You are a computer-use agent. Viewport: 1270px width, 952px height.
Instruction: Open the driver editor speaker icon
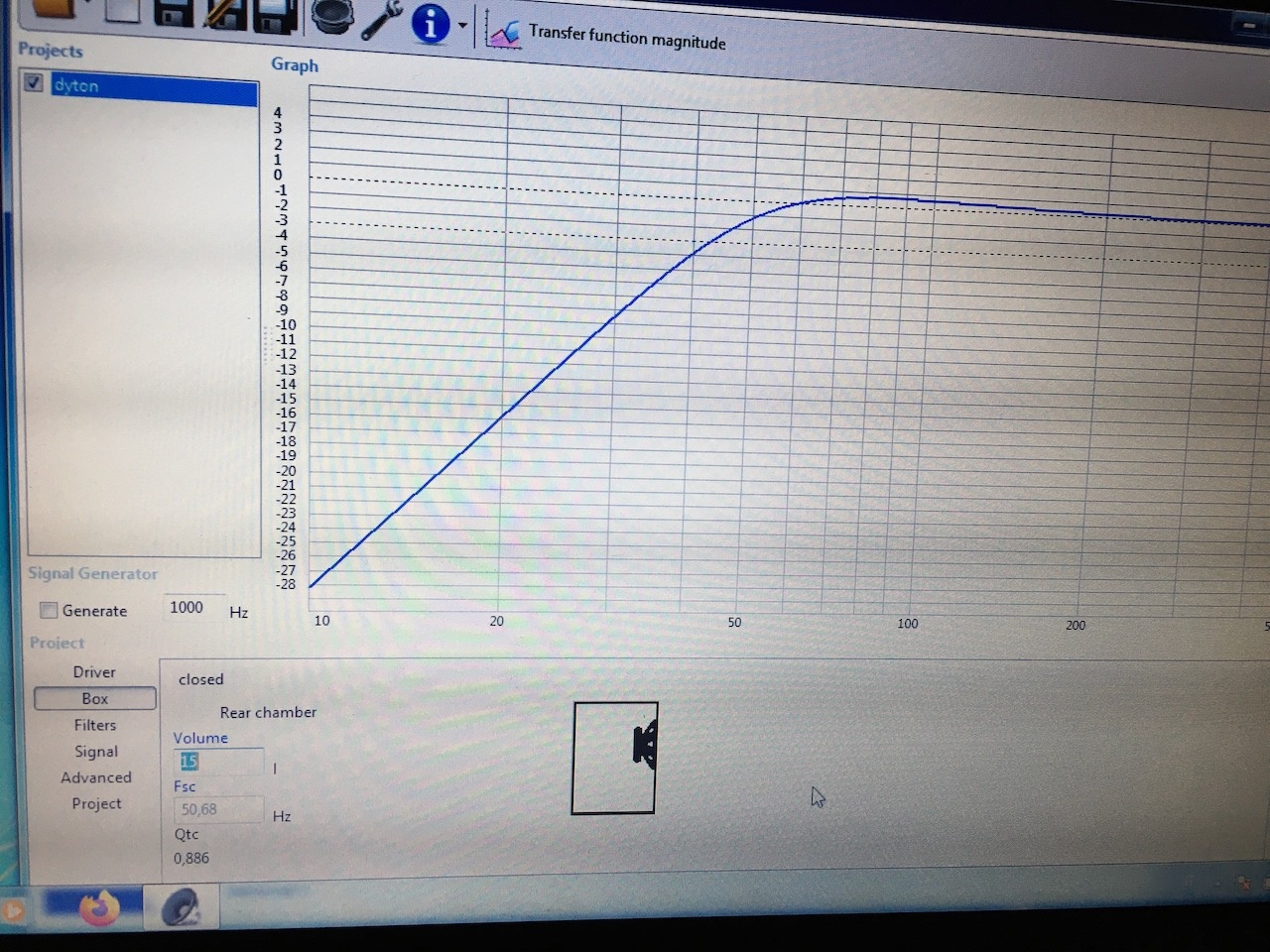tap(333, 16)
